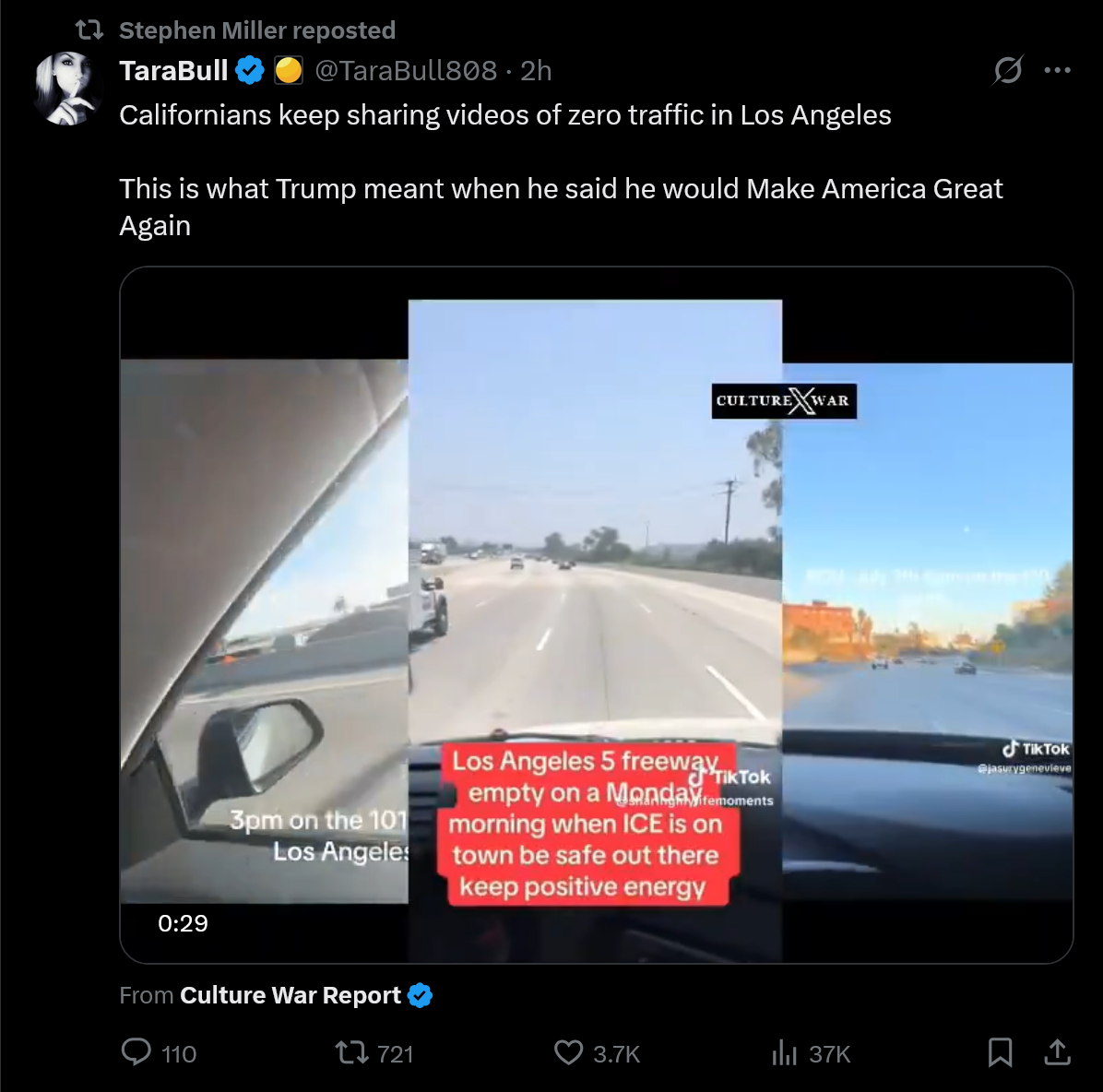Click the gold affiliate badge next to TaraBull
This screenshot has height=1092, width=1103.
[x=289, y=70]
